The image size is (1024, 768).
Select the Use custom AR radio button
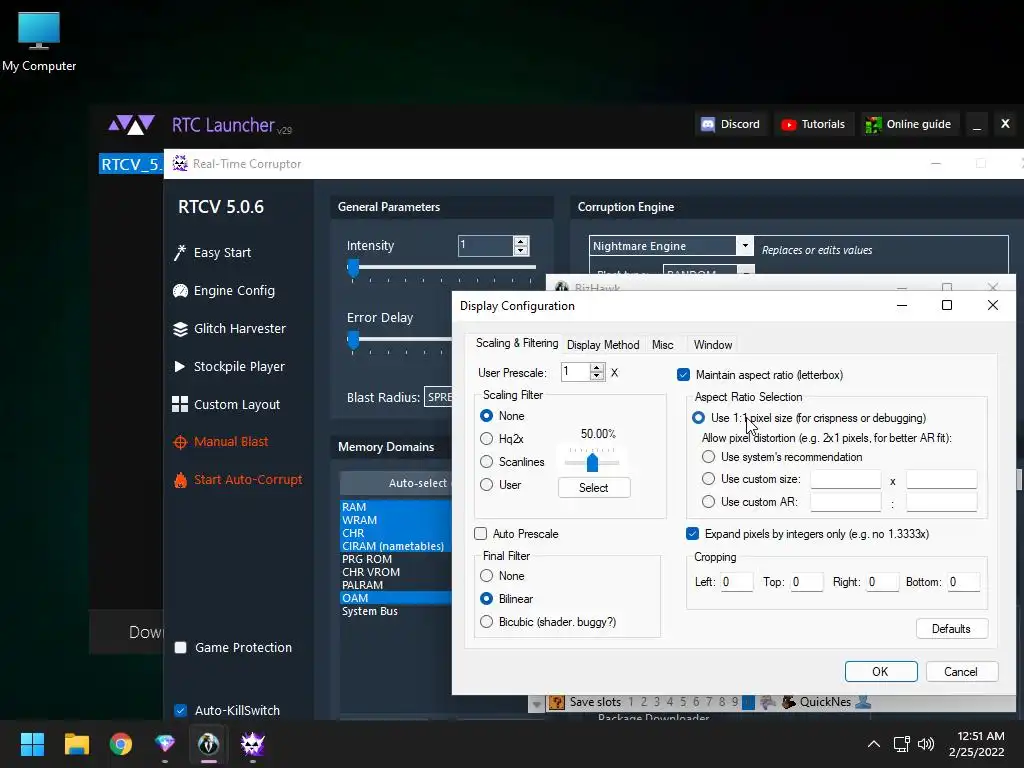pos(709,502)
